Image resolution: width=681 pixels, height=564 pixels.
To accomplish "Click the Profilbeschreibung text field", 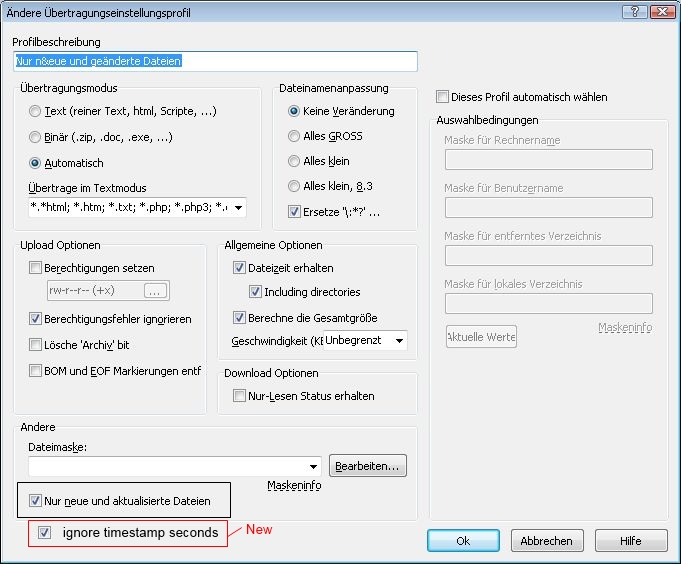I will click(x=215, y=61).
